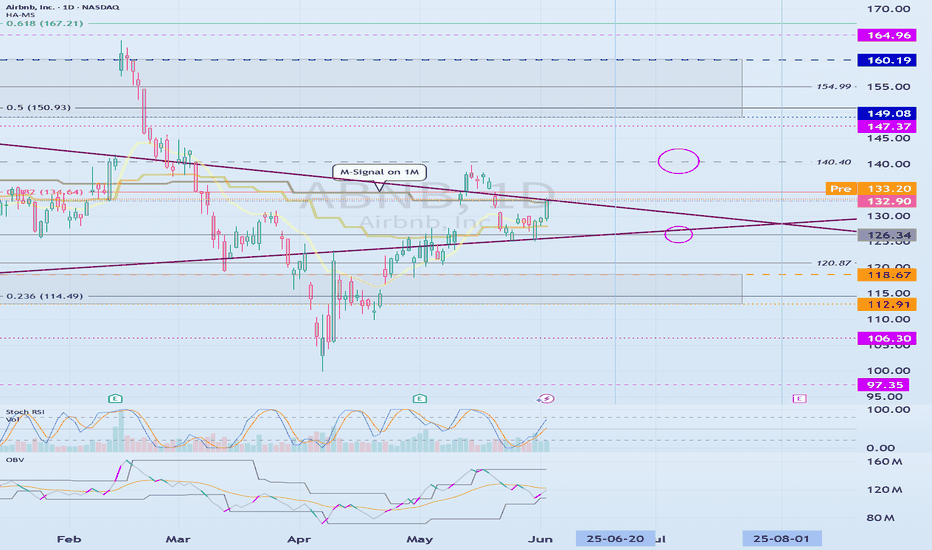Click the 25-08-01 date marker
The width and height of the screenshot is (932, 550).
click(782, 539)
